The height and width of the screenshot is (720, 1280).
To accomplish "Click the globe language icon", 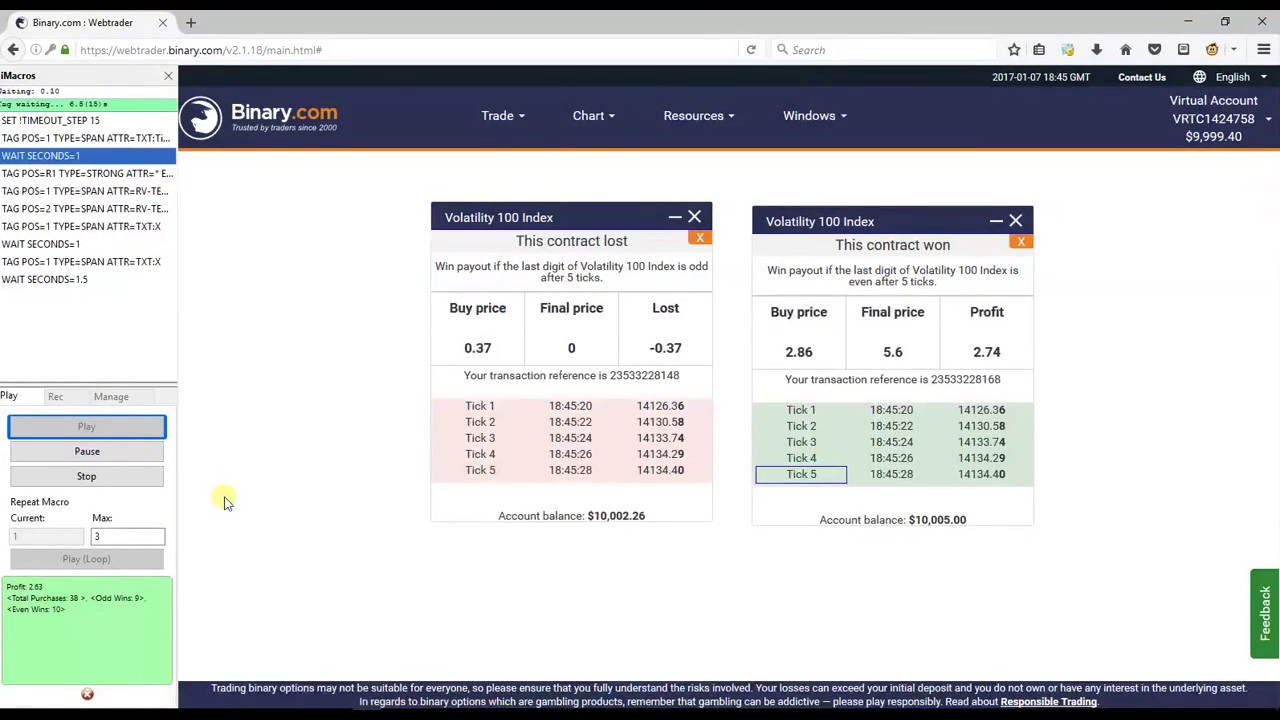I will [1199, 77].
